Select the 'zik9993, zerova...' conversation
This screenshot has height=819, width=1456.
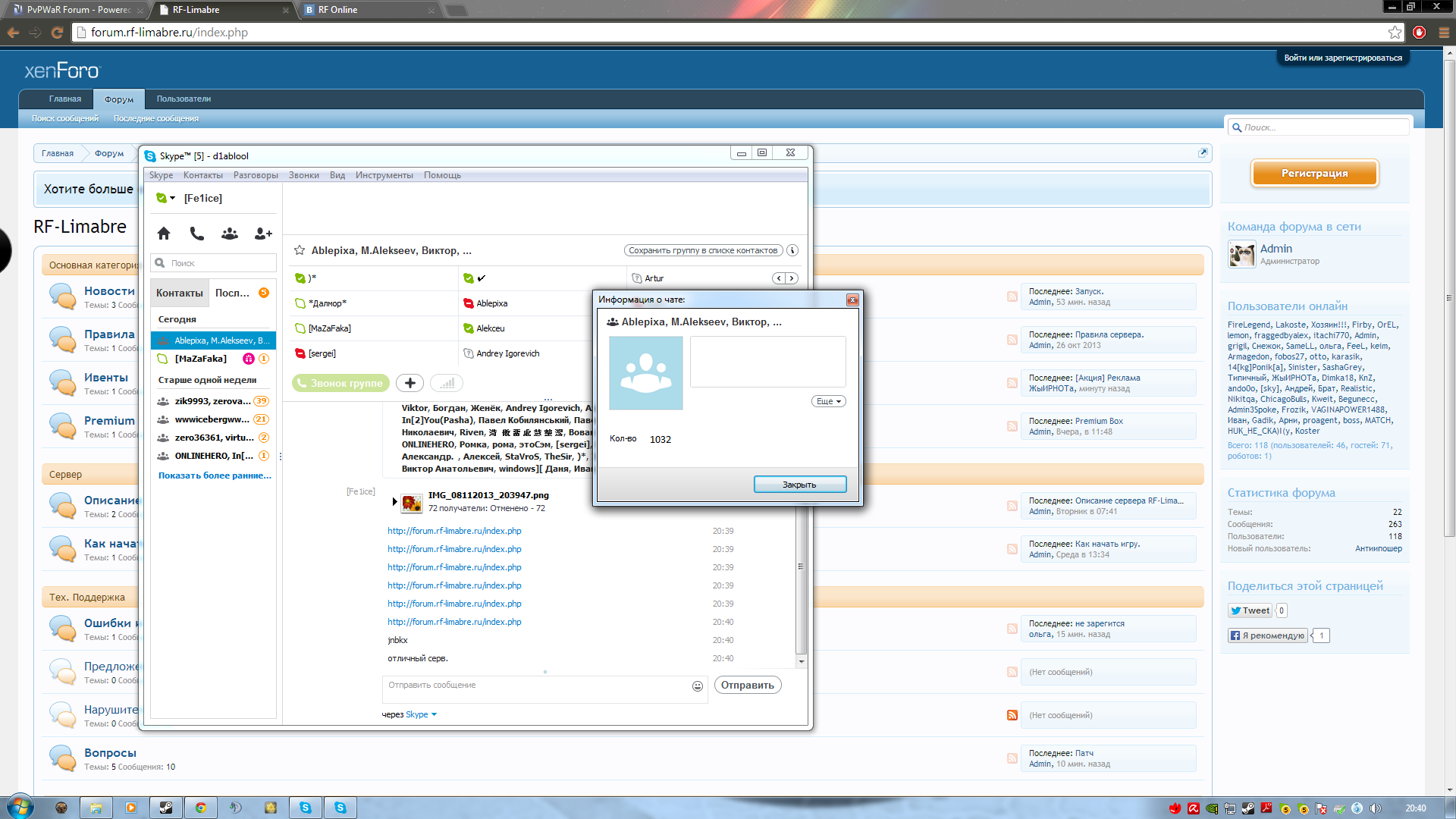click(213, 401)
